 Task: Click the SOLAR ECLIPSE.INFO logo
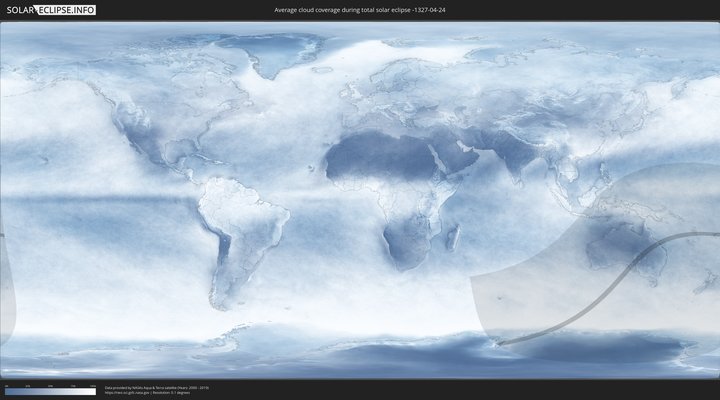pos(49,9)
